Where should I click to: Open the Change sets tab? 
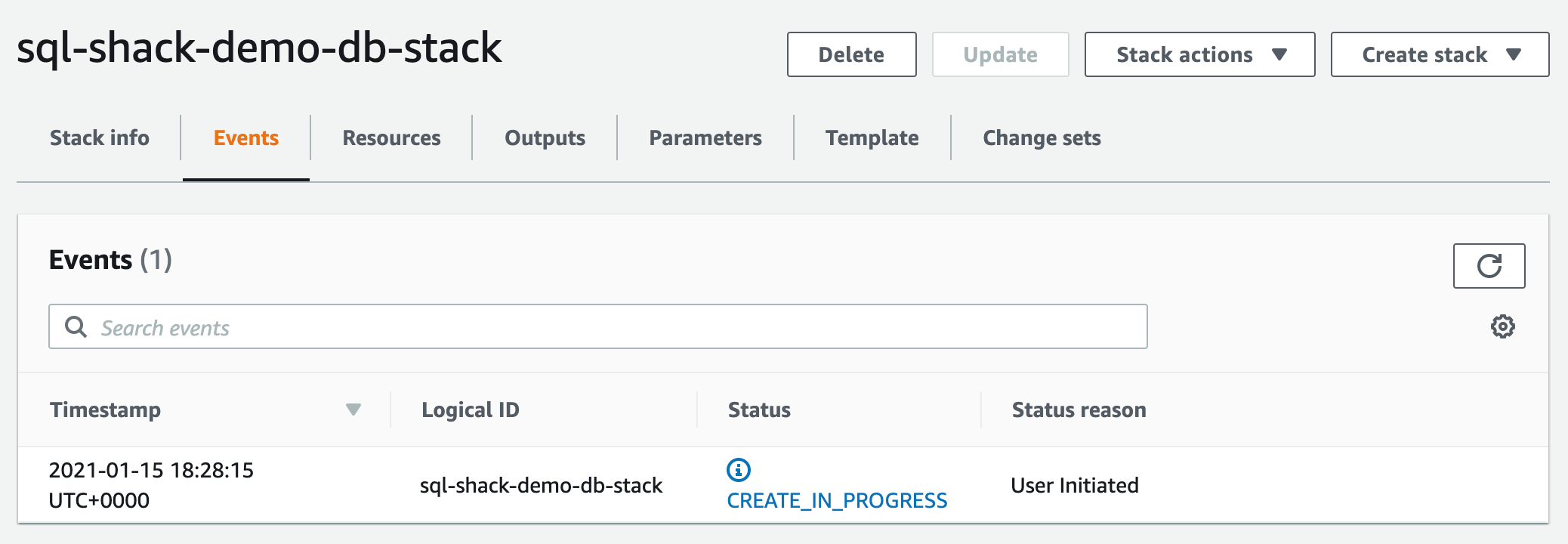(1042, 138)
